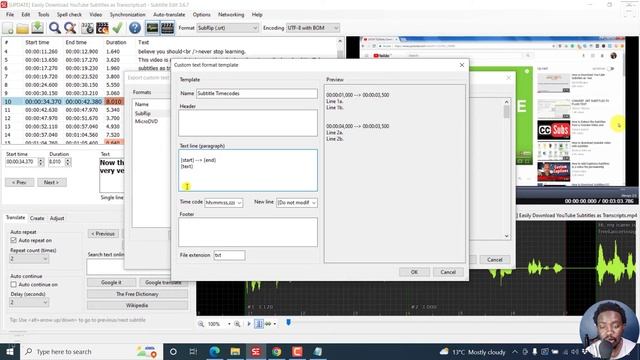Viewport: 640px width, 360px height.
Task: Open the Auto-translate menu
Action: click(169, 14)
